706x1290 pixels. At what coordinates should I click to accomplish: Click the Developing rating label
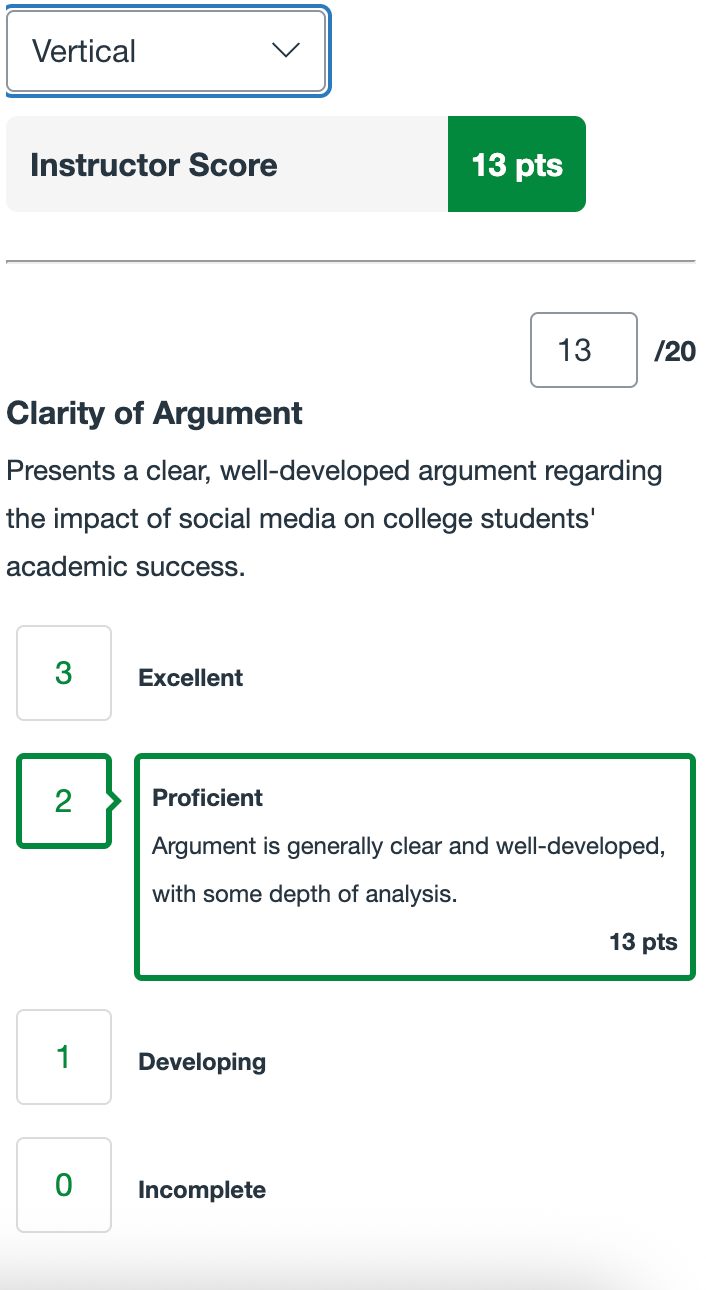click(x=202, y=1062)
